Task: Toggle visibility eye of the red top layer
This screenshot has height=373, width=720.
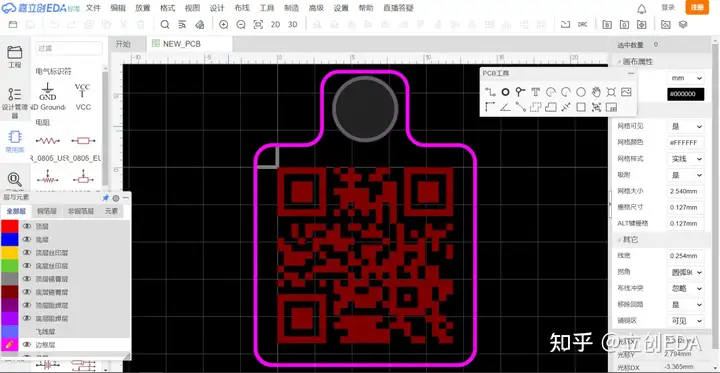Action: (27, 226)
